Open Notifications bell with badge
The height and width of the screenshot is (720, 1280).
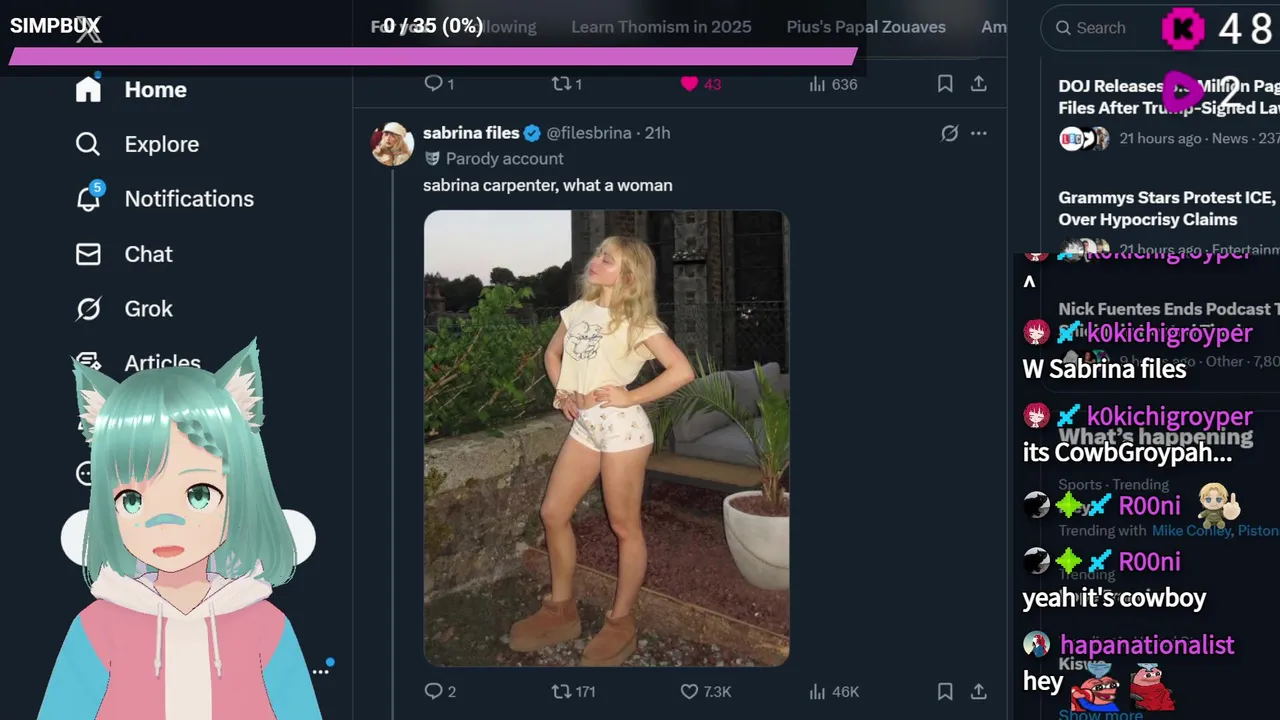tap(88, 198)
